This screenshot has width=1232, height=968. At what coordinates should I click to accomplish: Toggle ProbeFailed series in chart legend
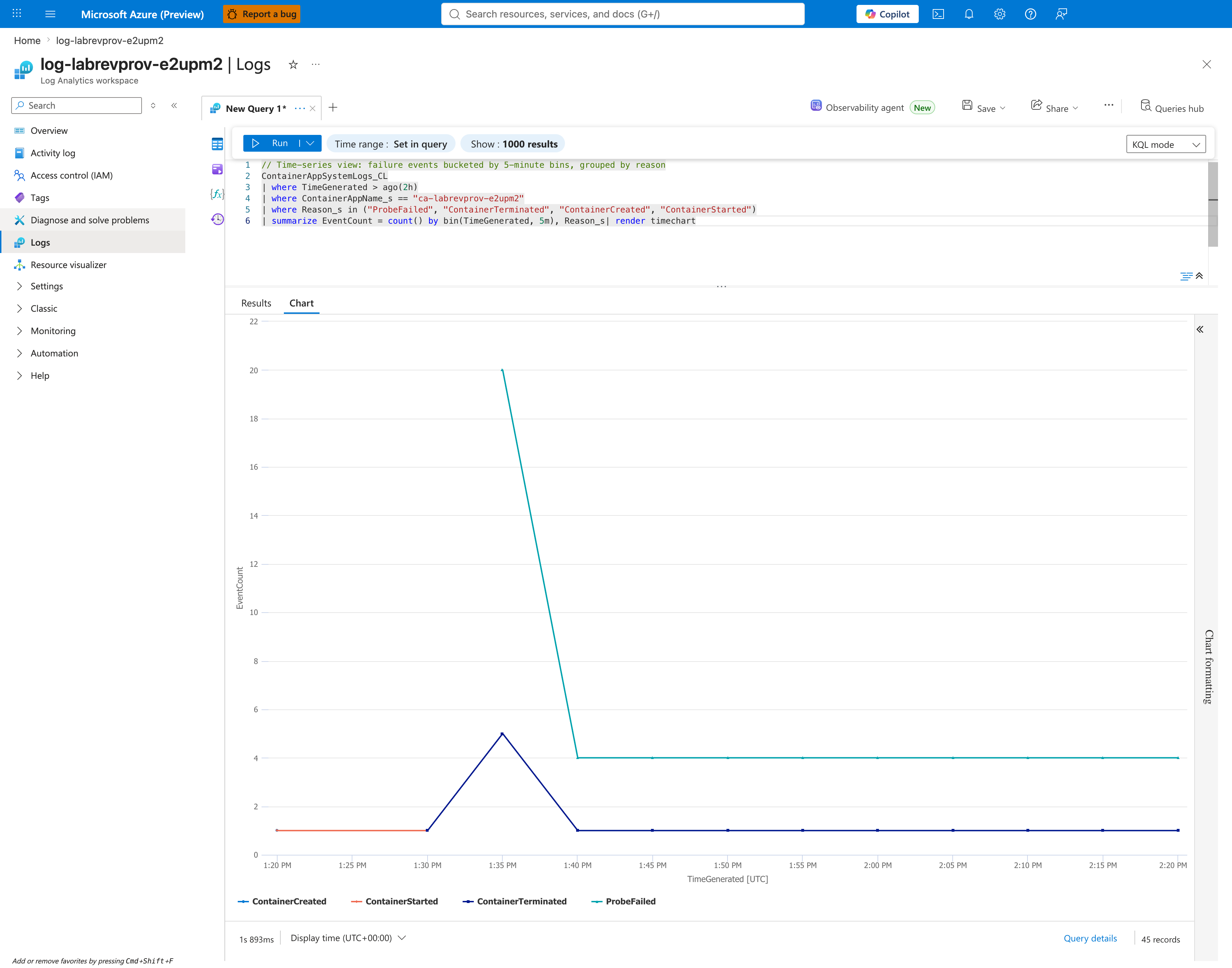click(624, 901)
